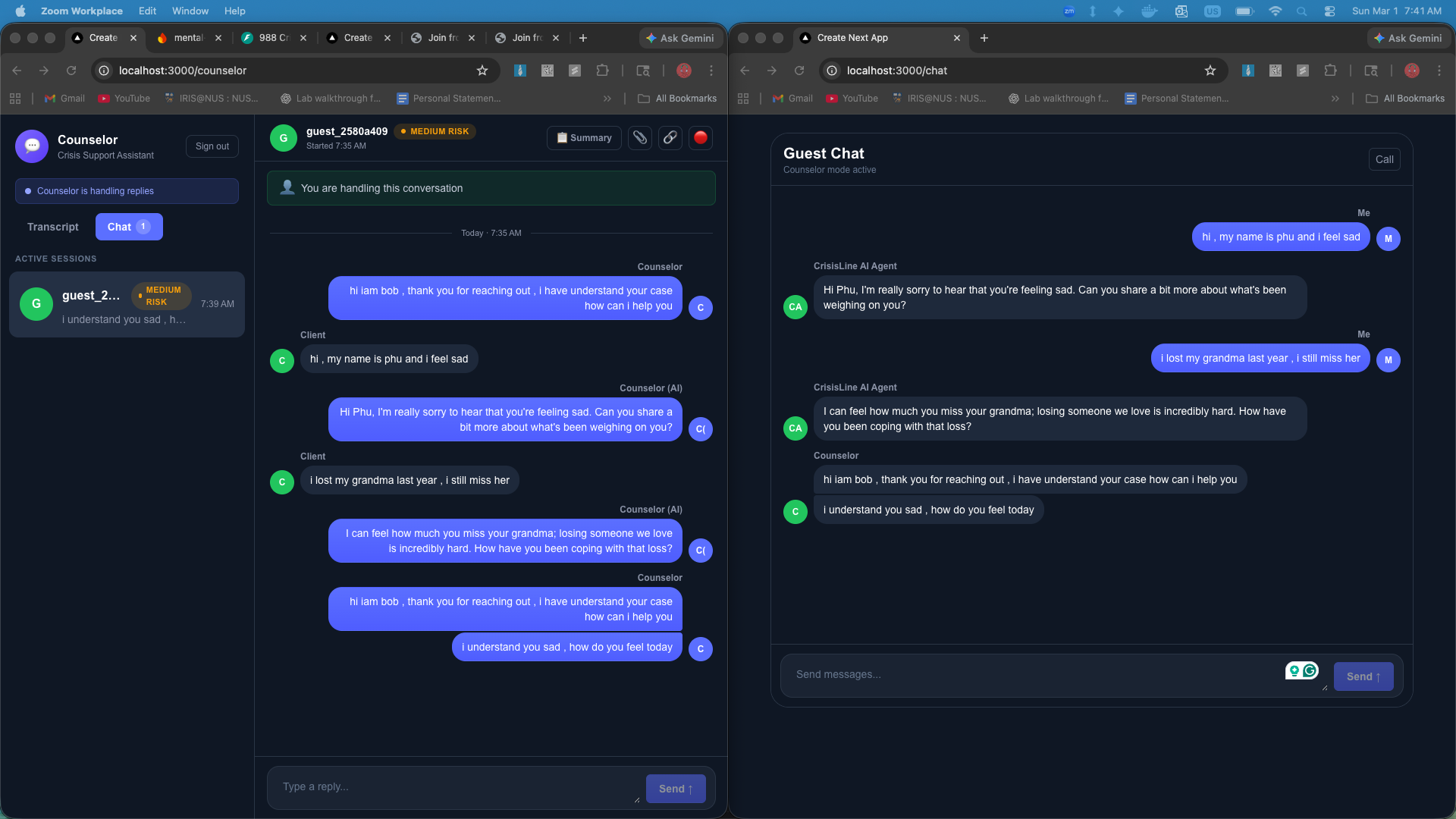Image resolution: width=1456 pixels, height=819 pixels.
Task: Click the Call button in Guest Chat
Action: point(1384,159)
